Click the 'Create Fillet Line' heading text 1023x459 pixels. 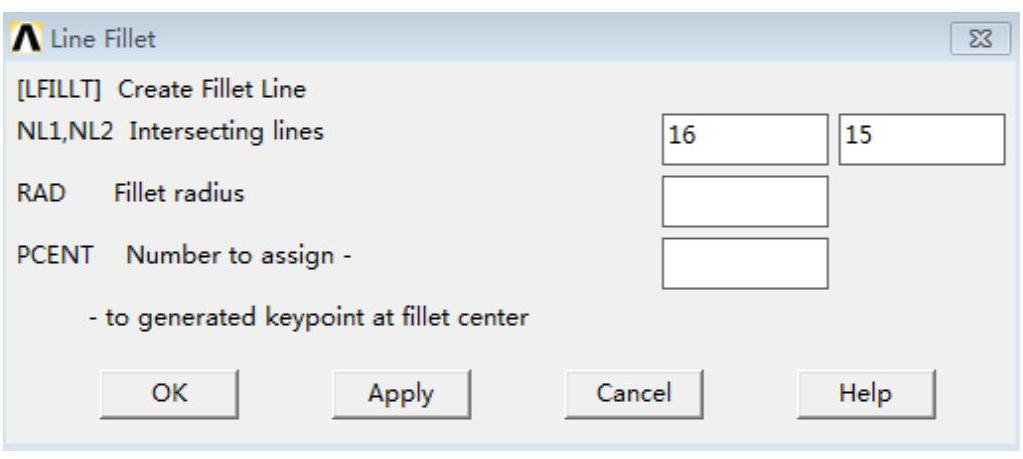point(212,89)
